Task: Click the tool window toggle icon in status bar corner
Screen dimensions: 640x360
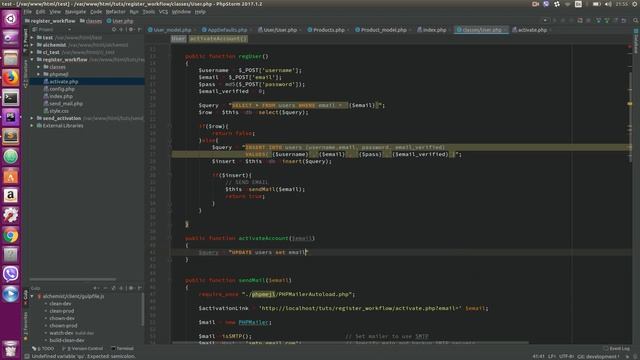Action: tap(27, 356)
